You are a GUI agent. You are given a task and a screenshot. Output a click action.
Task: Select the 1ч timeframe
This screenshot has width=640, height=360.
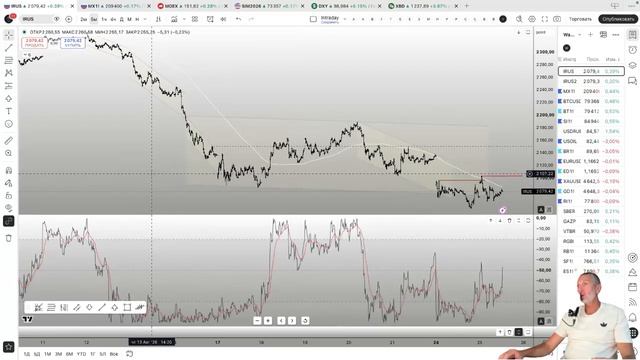pyautogui.click(x=104, y=19)
